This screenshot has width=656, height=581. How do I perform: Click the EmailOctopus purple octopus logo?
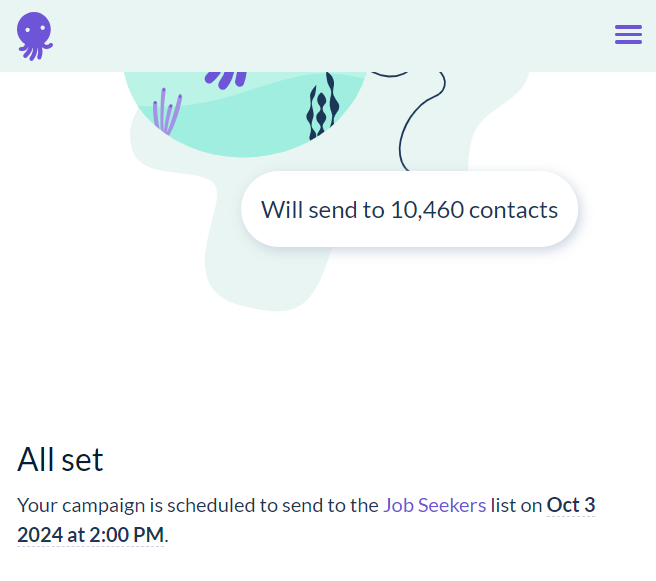pyautogui.click(x=34, y=35)
